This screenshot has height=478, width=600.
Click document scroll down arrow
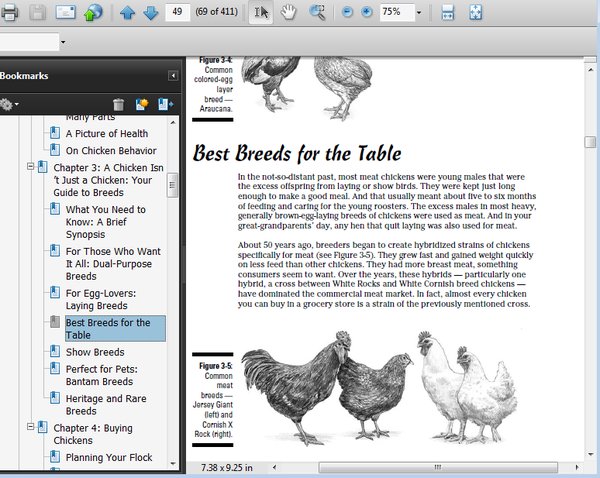point(591,454)
